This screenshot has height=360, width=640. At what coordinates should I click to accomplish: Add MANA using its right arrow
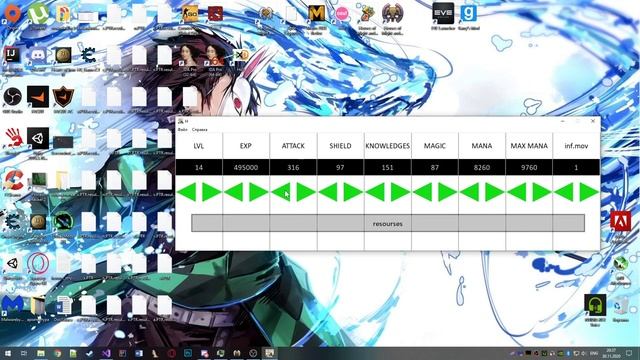[x=495, y=192]
